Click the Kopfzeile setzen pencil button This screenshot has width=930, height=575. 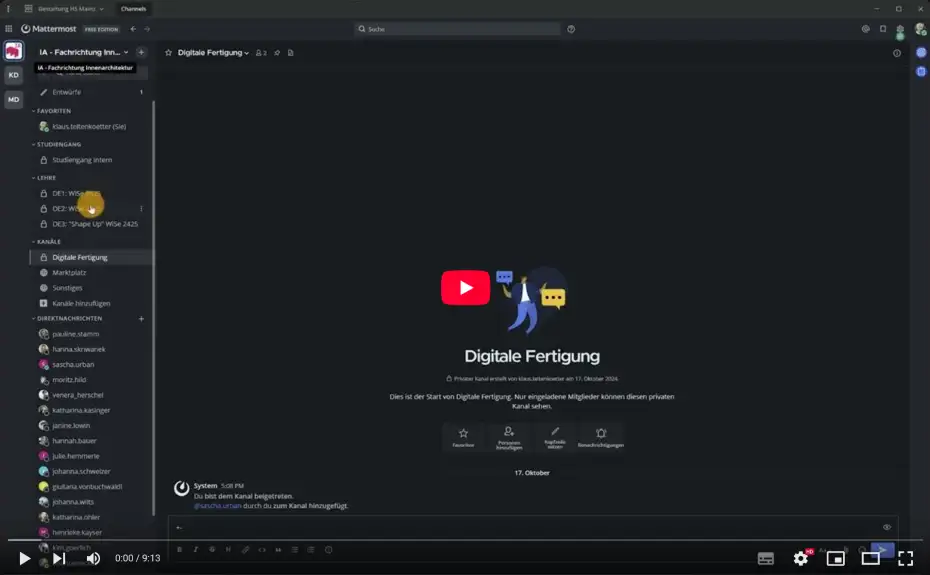pyautogui.click(x=555, y=437)
